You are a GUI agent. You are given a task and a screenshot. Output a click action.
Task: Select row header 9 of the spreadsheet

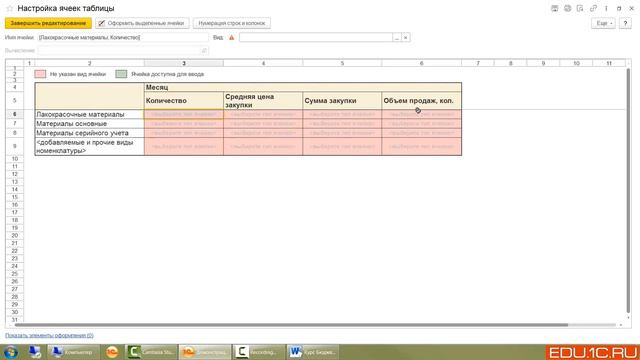pyautogui.click(x=15, y=147)
